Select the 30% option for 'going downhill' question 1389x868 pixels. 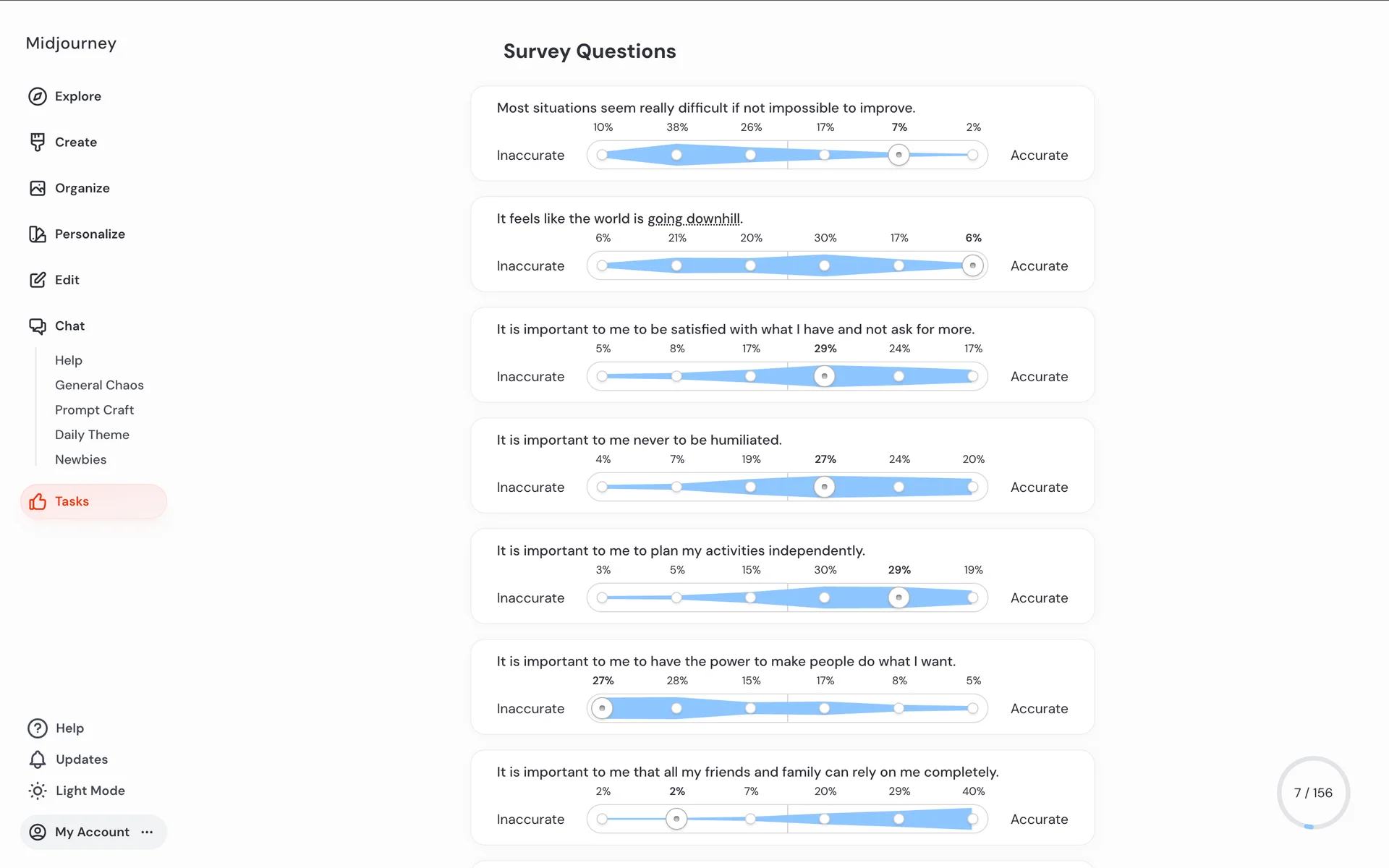coord(824,265)
